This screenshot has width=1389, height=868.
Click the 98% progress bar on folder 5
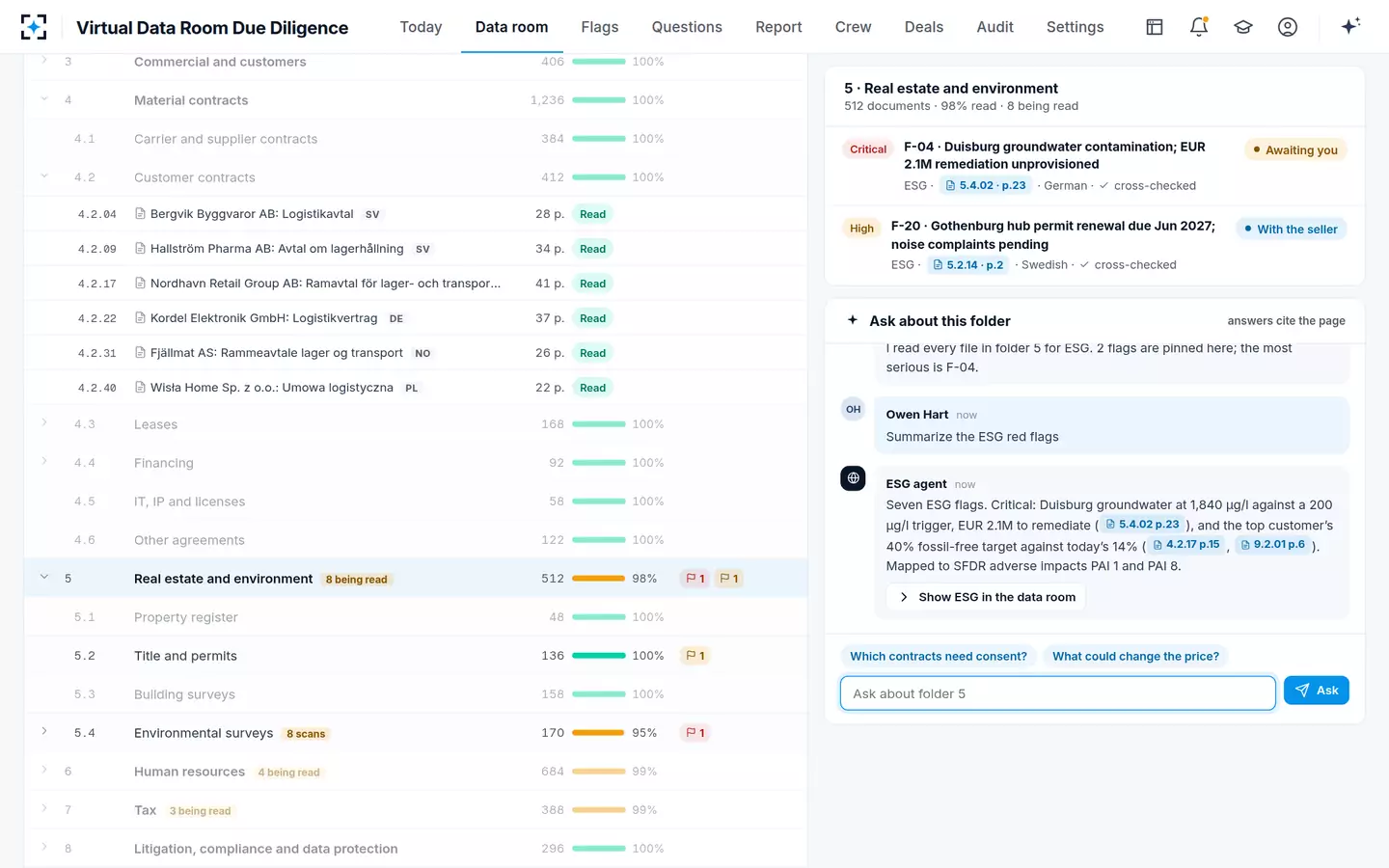coord(599,579)
